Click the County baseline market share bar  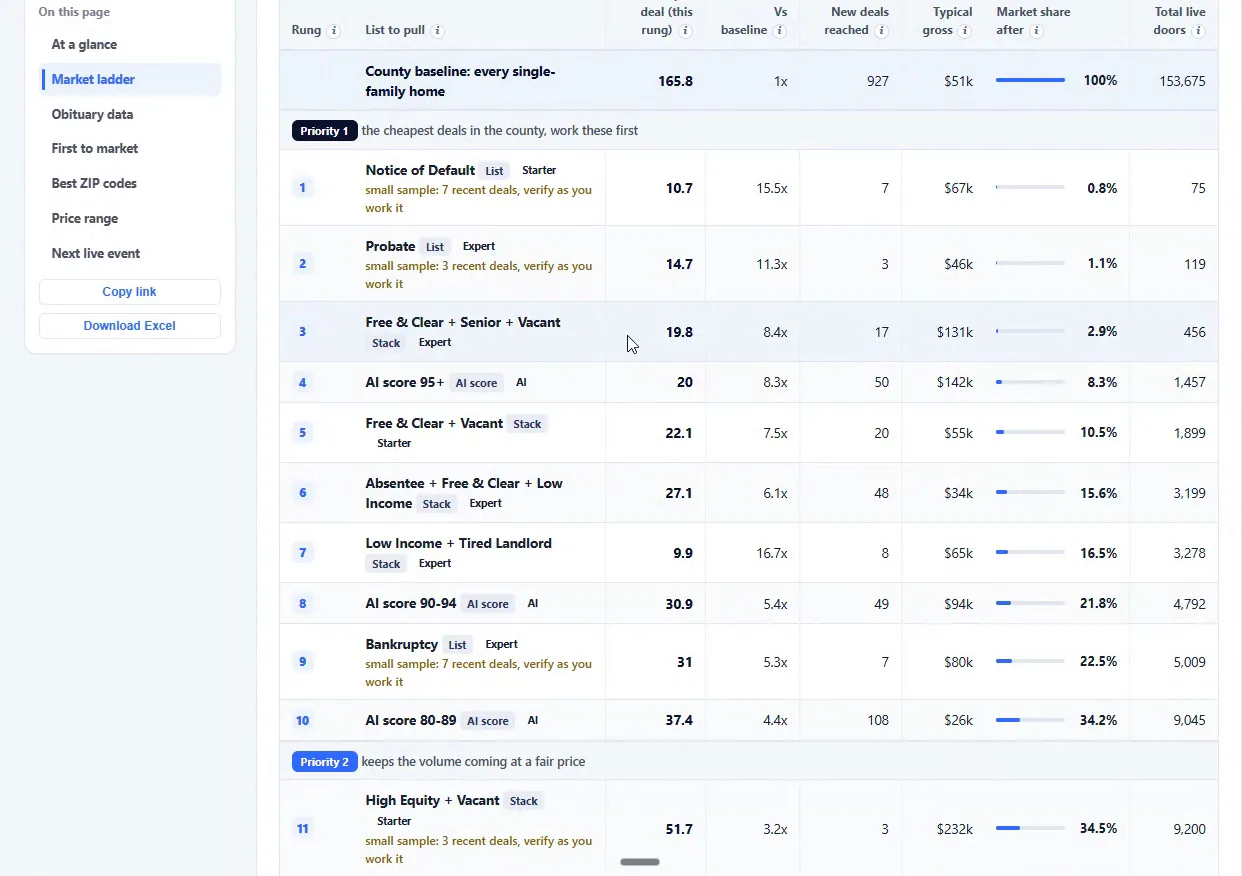[1030, 80]
